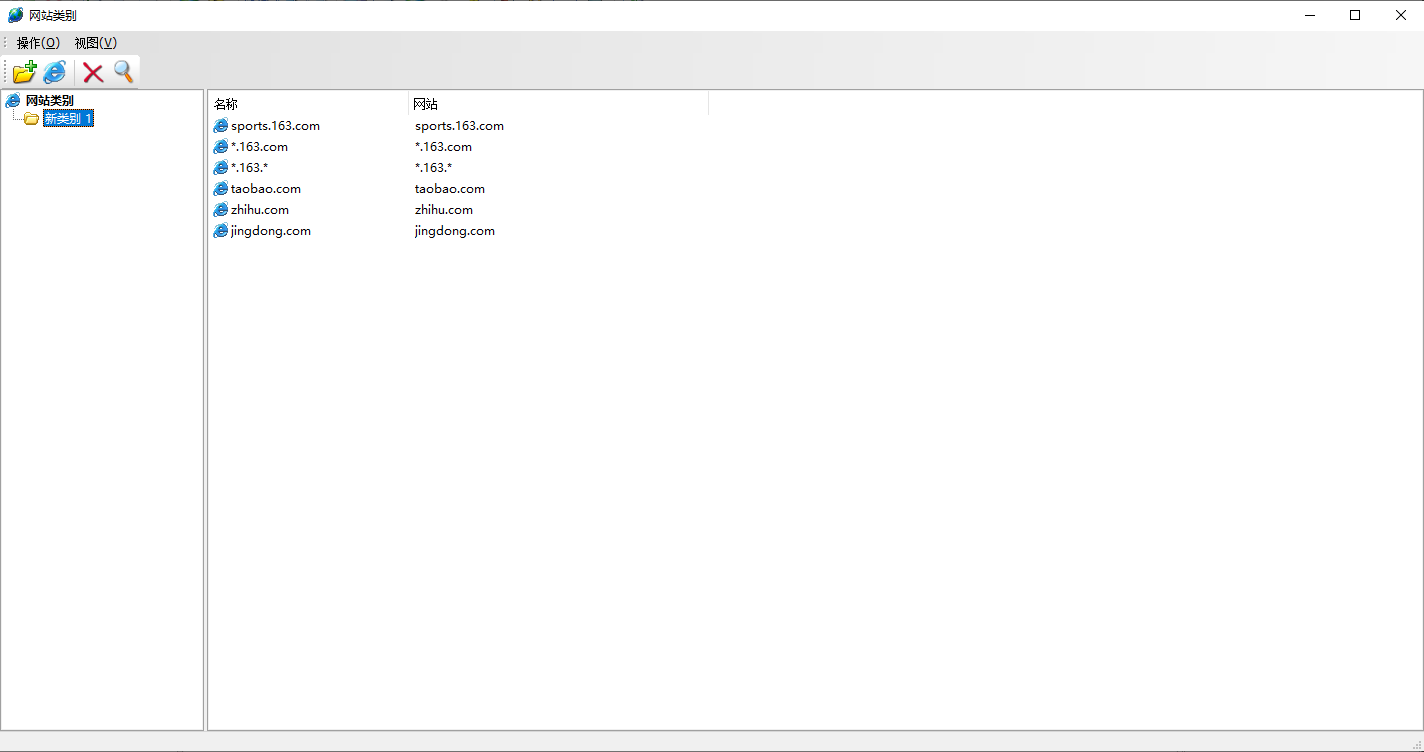Select the 新类别 1 folder in the tree
1424x752 pixels.
68,118
